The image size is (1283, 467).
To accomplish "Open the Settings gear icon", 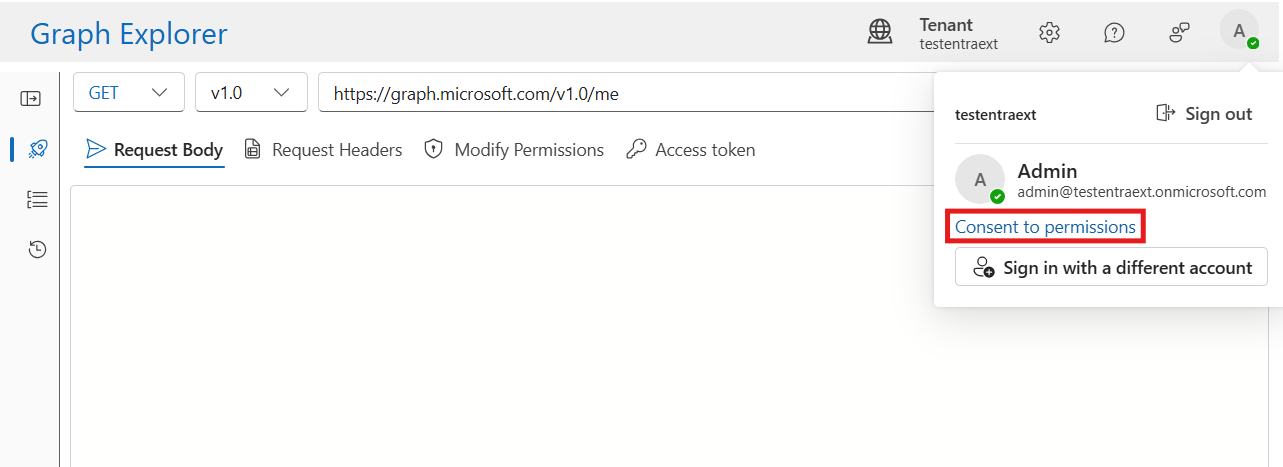I will (1049, 33).
